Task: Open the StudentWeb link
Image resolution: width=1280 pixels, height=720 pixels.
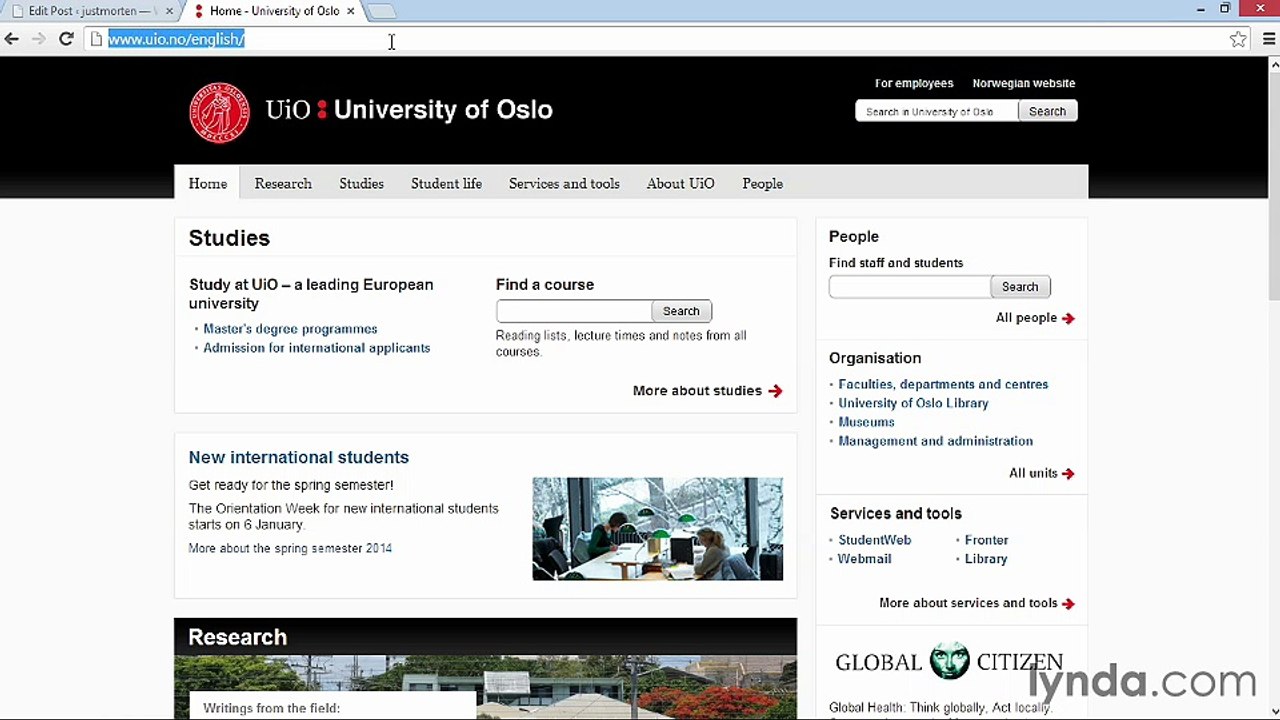Action: click(874, 540)
